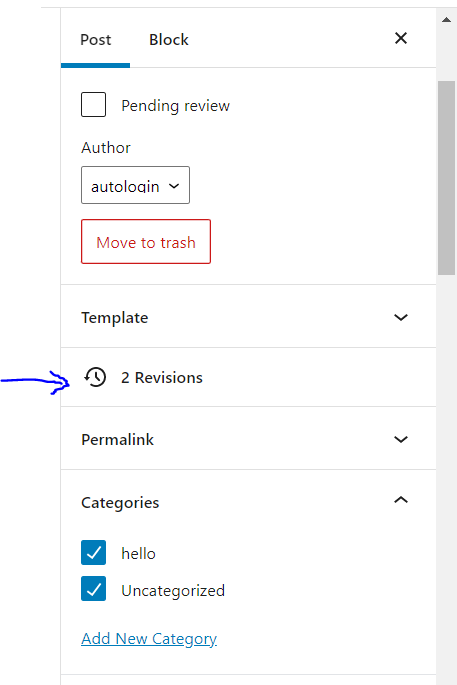Collapse the Categories panel heading
Image resolution: width=457 pixels, height=685 pixels.
(248, 502)
